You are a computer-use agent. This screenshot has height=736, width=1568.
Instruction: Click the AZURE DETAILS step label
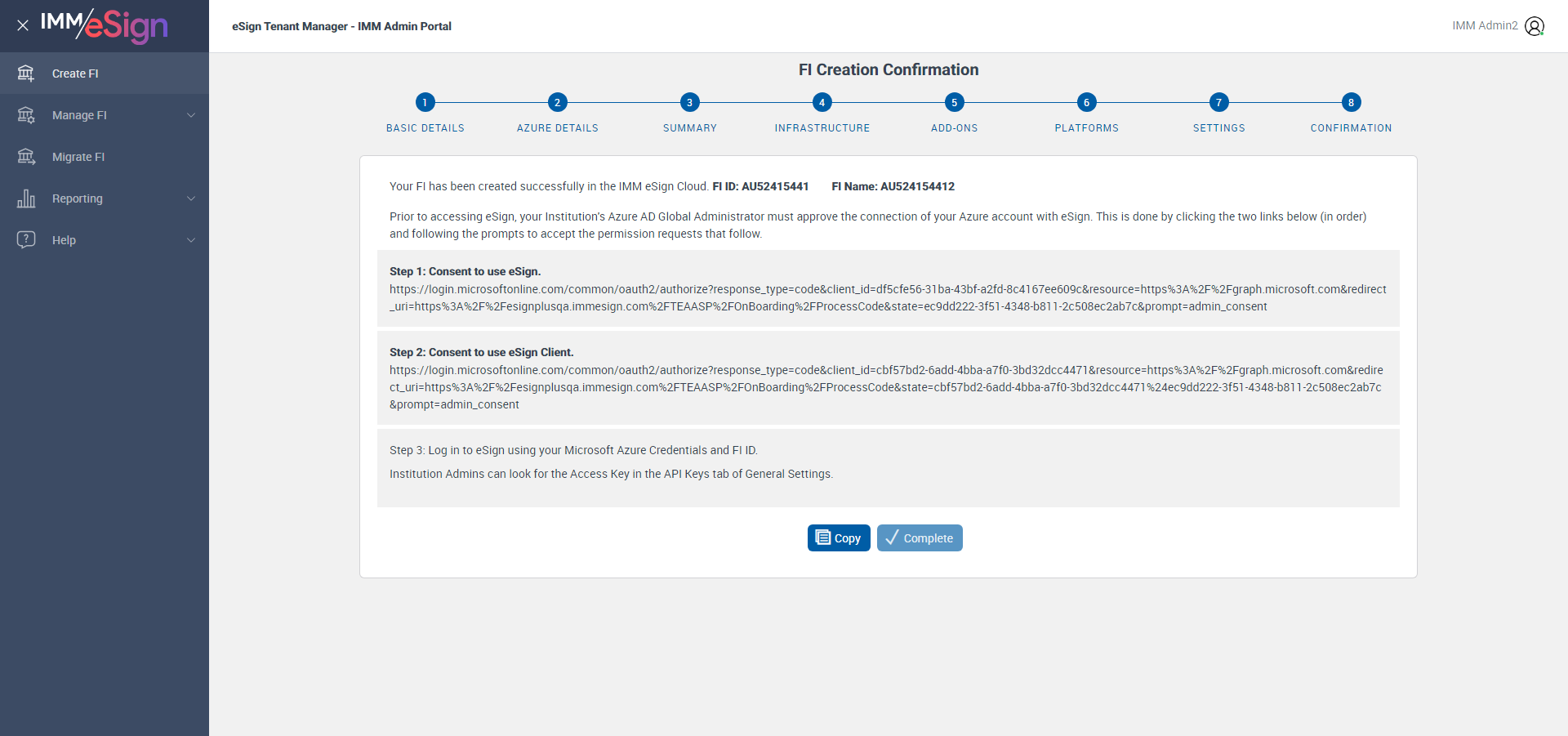pos(558,128)
